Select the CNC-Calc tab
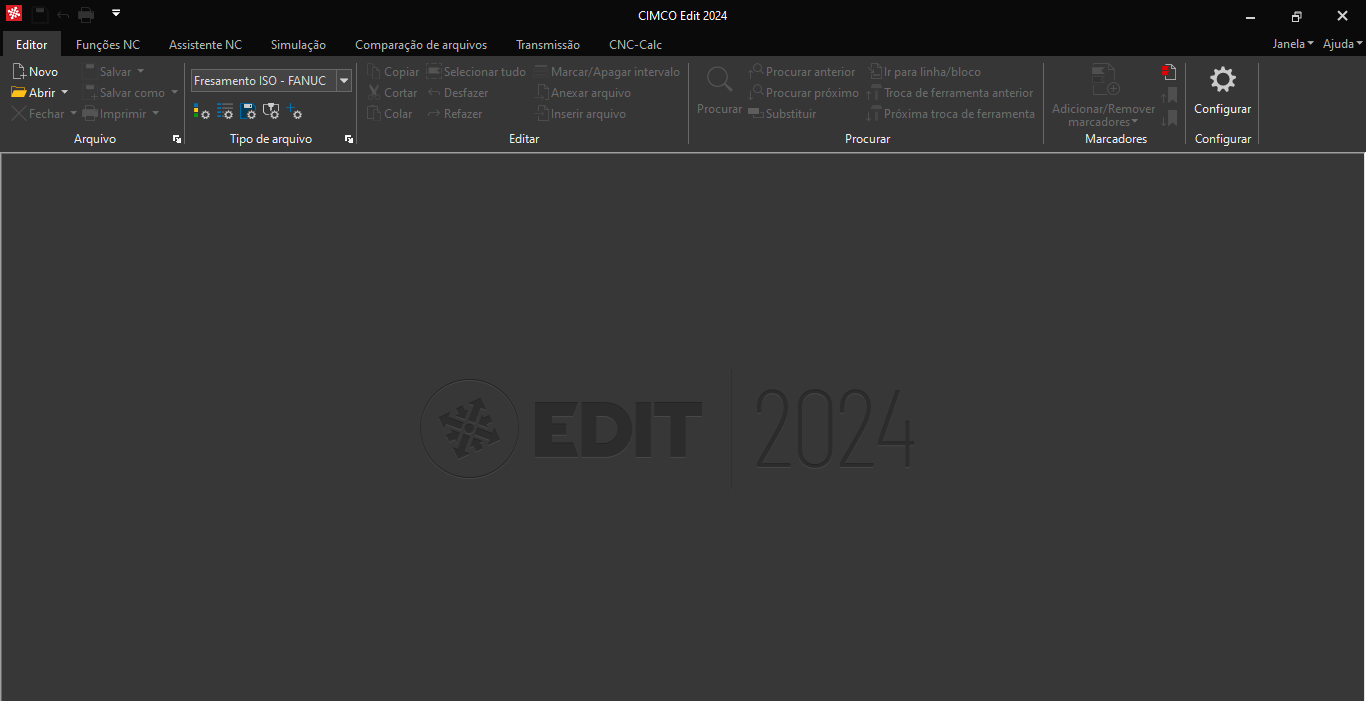The height and width of the screenshot is (701, 1366). (635, 45)
